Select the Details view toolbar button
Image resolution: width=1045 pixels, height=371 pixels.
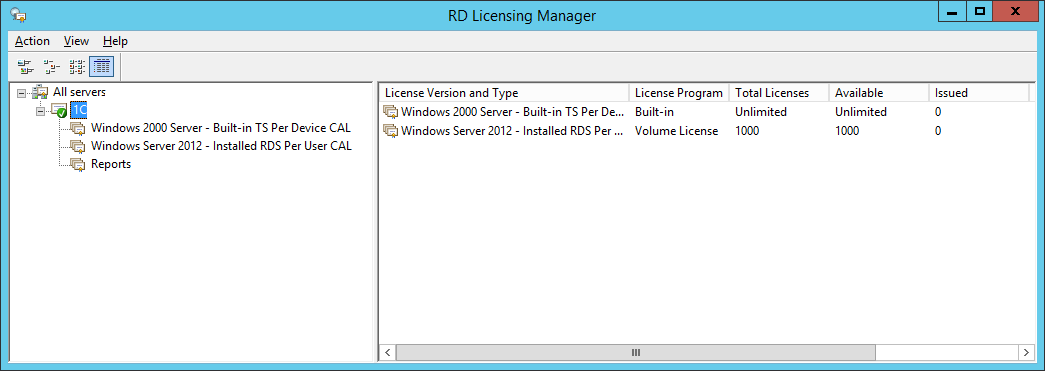(x=102, y=67)
